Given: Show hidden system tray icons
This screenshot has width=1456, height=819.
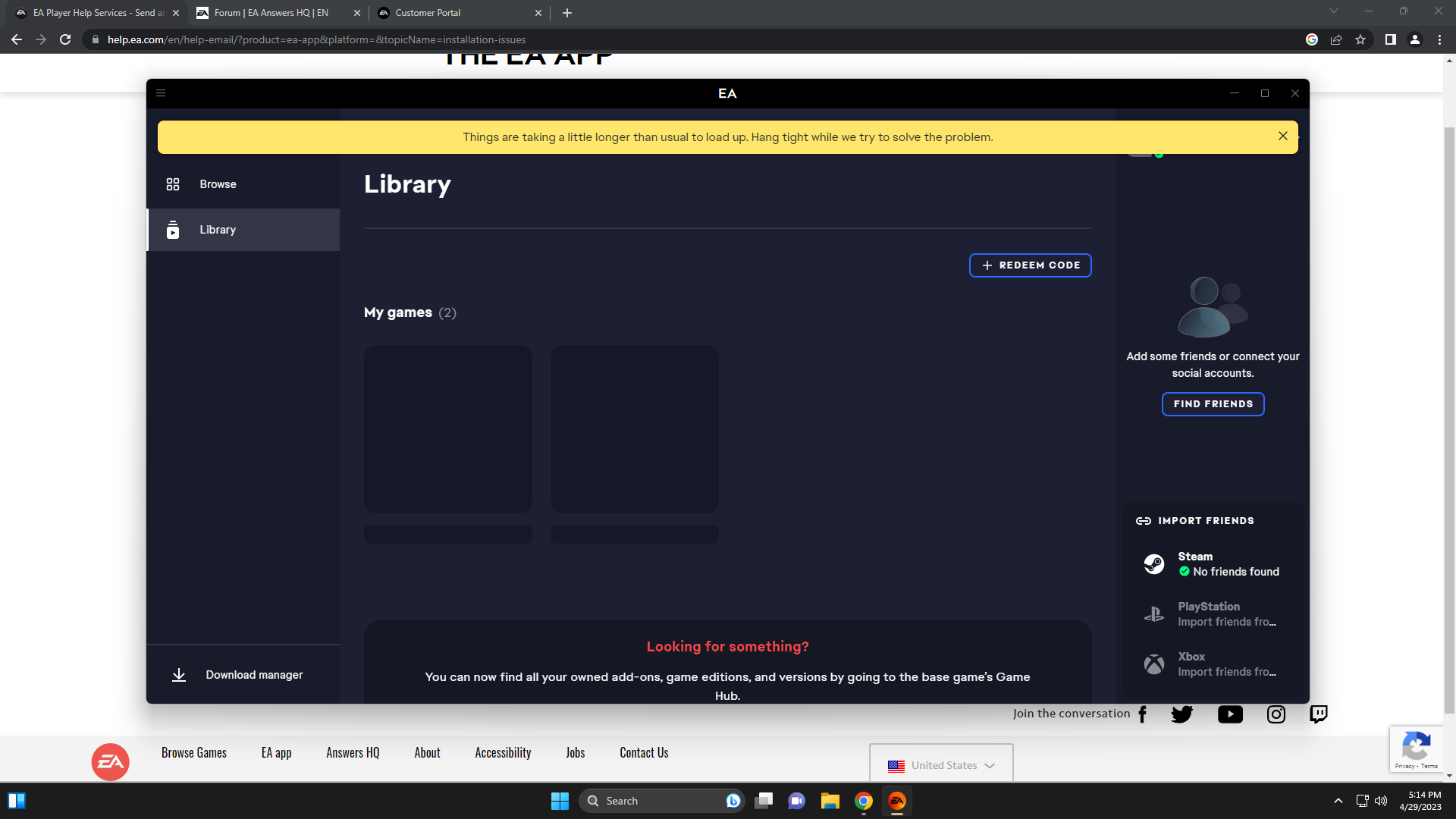Looking at the screenshot, I should [1338, 801].
